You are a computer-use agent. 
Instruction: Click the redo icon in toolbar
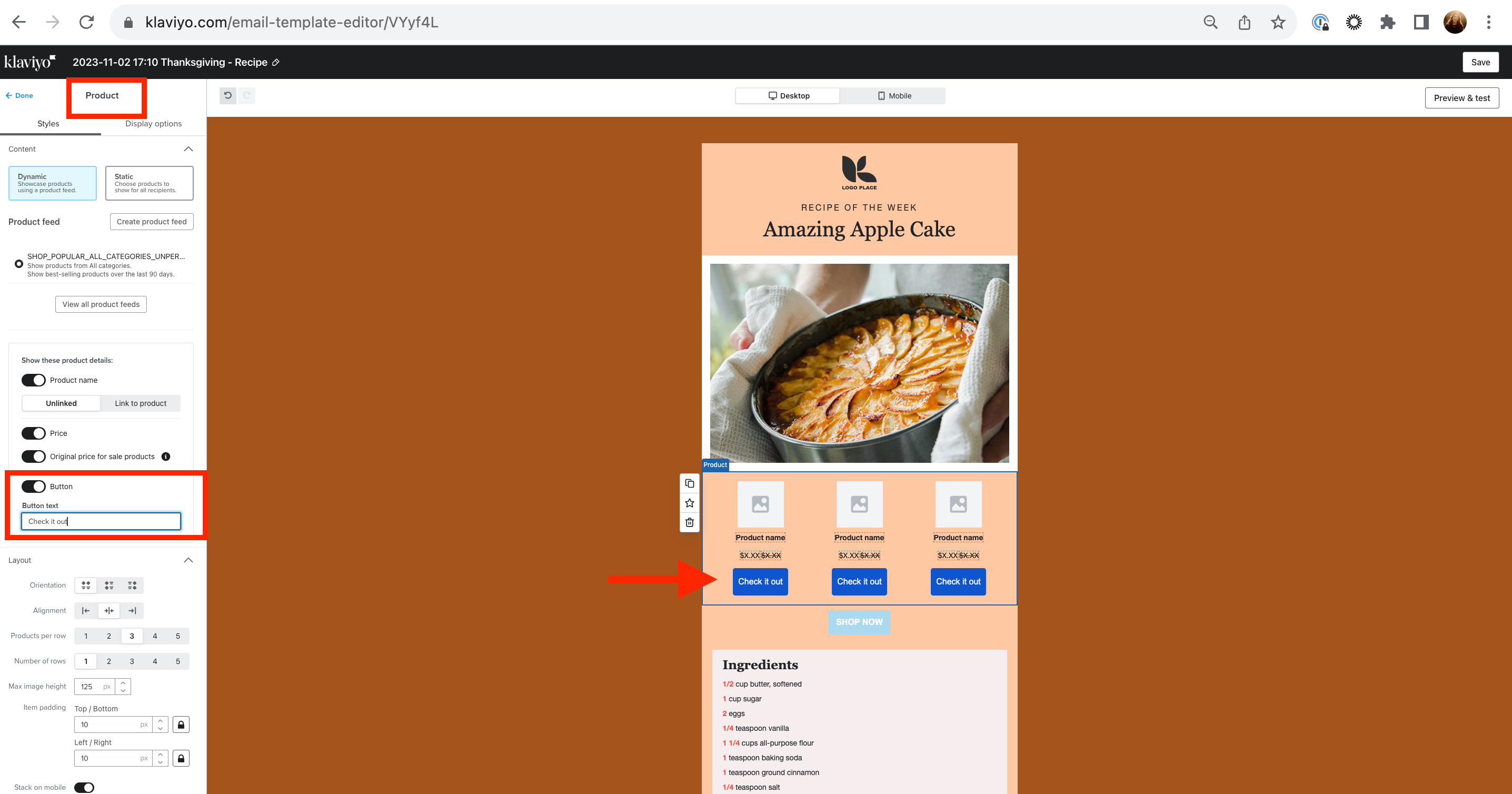pos(247,95)
